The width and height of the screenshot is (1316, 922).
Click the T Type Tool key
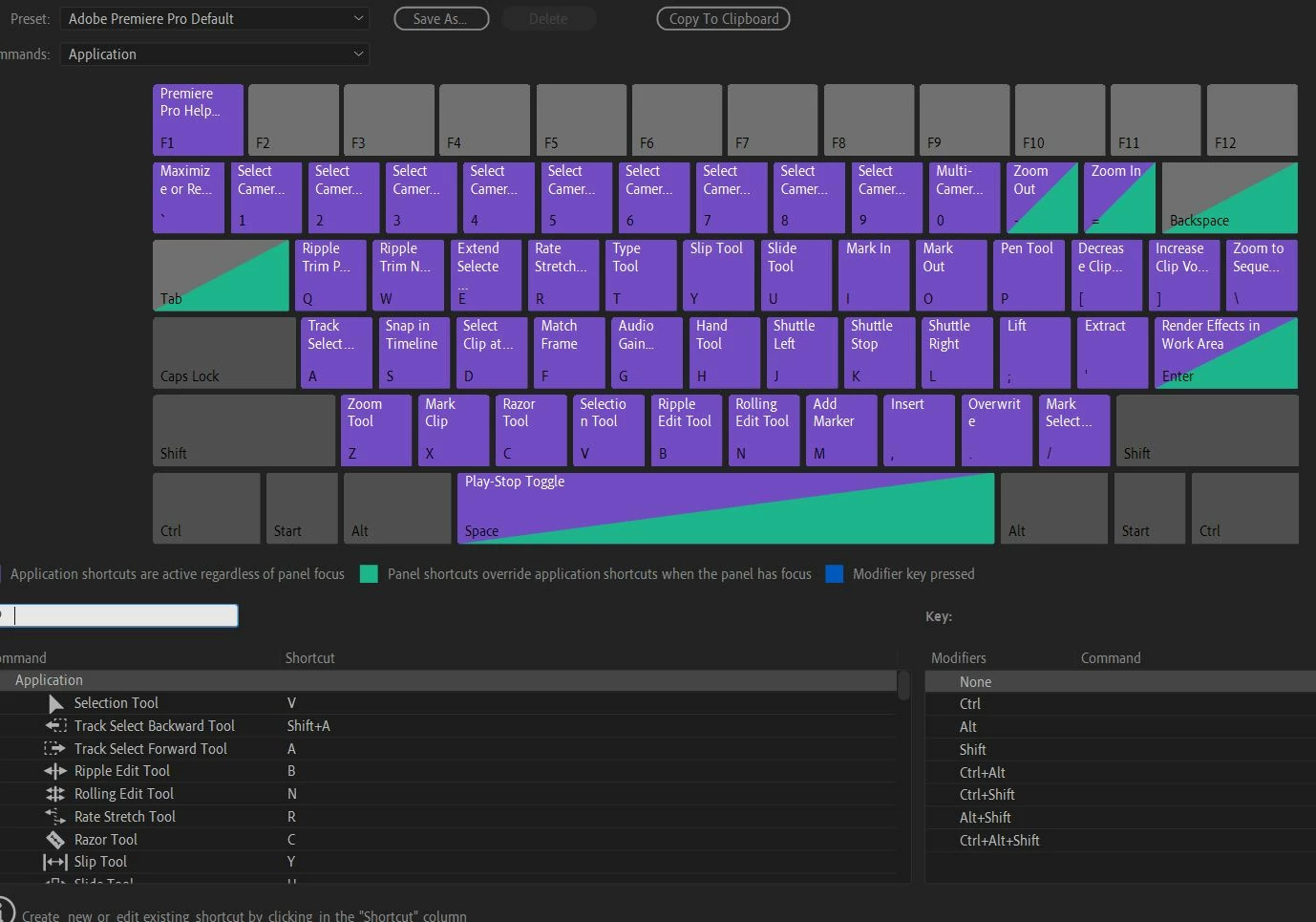tap(641, 275)
